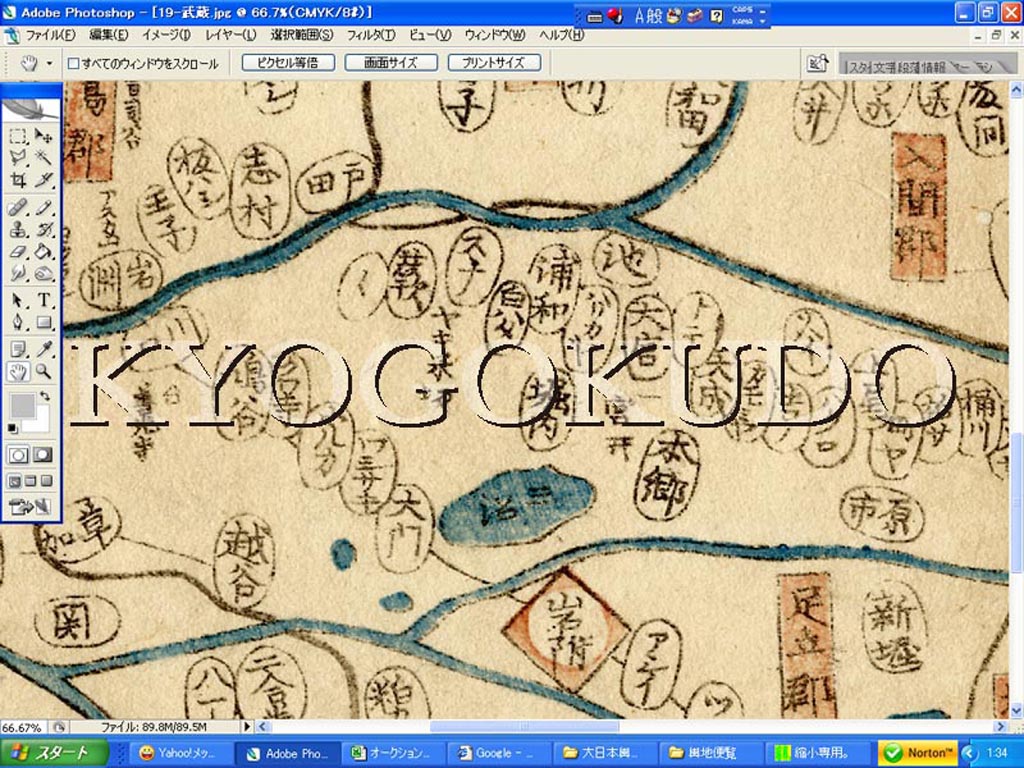Set Full Screen Mode without menu bar
Screen dimensions: 1024x768
(46, 482)
